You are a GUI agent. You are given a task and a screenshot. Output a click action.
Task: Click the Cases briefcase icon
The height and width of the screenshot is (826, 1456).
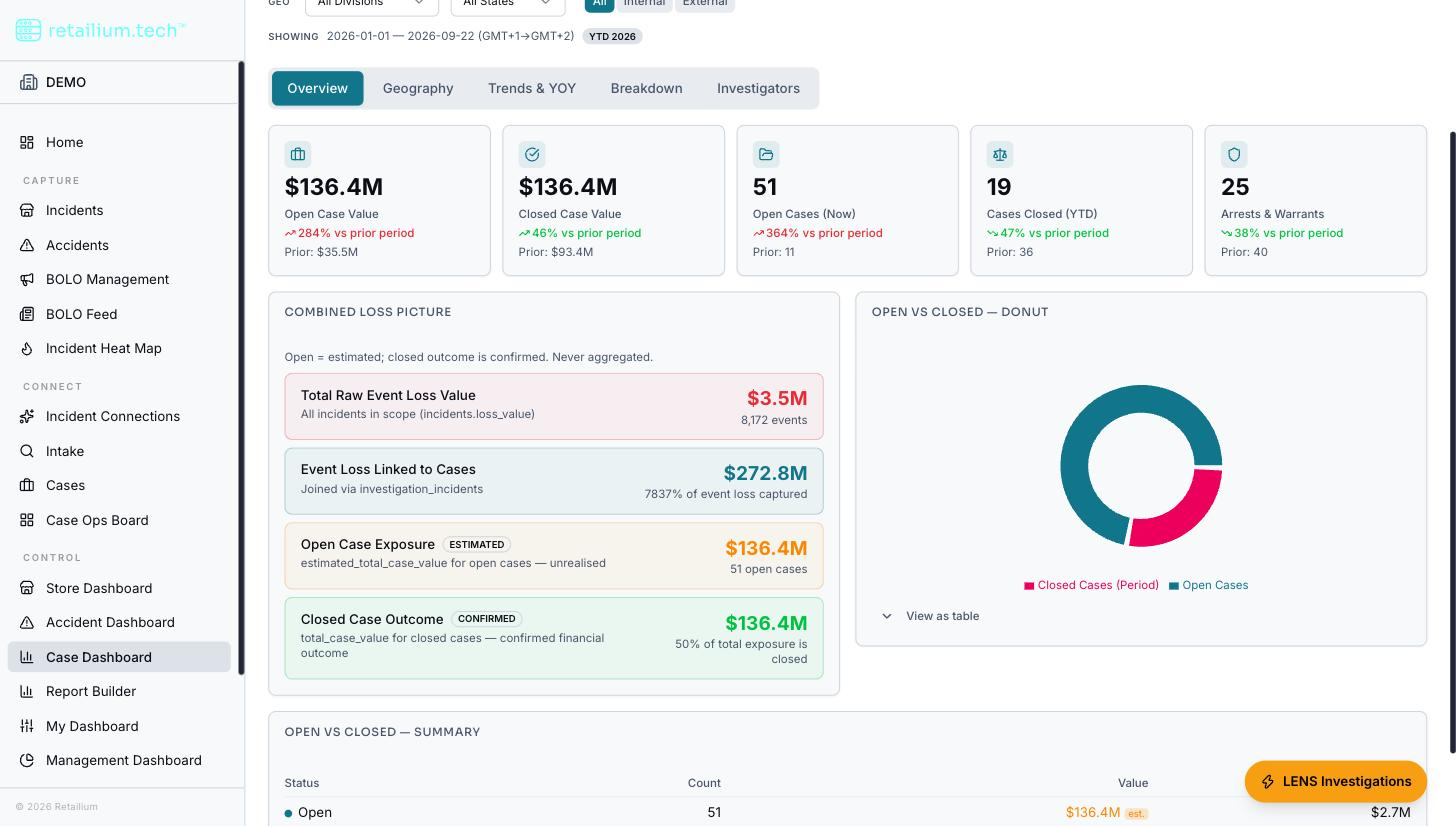coord(27,485)
